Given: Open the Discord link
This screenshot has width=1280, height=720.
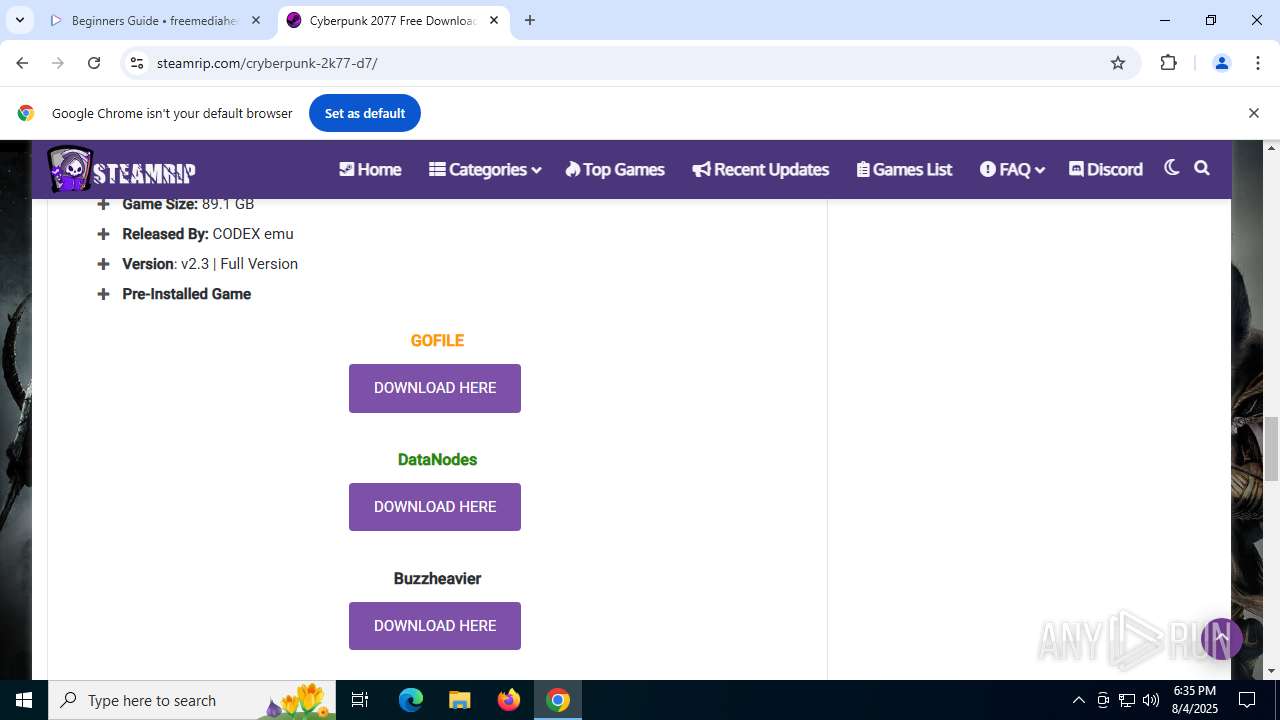Looking at the screenshot, I should point(1105,169).
